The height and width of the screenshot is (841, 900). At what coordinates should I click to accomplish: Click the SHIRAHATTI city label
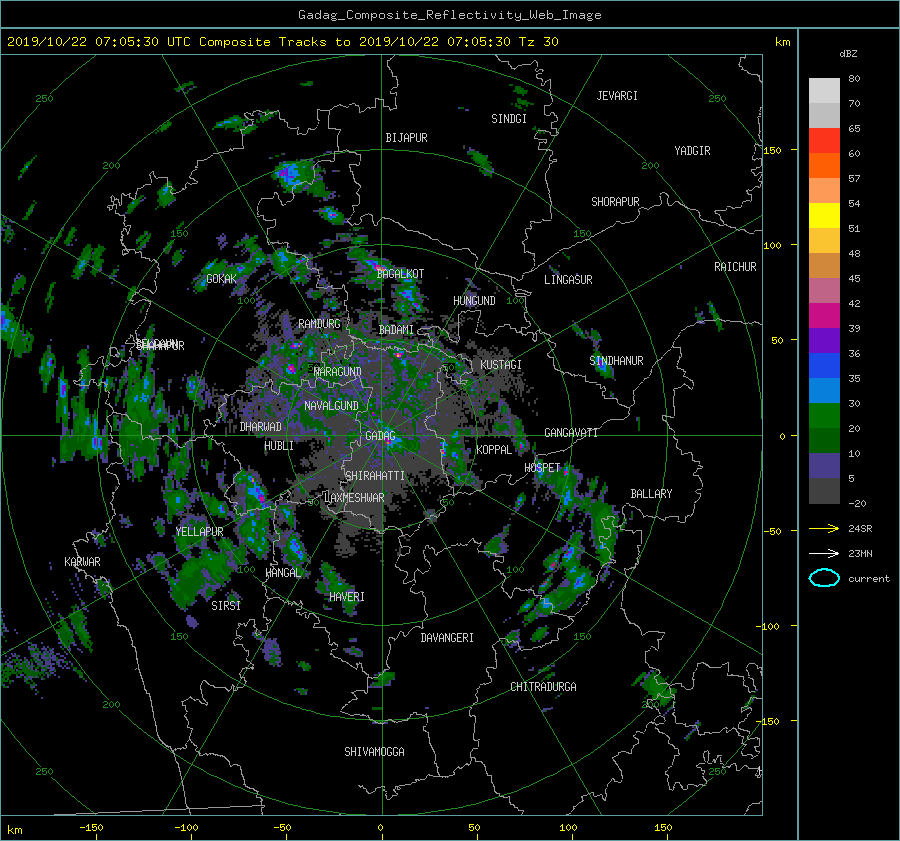tap(375, 476)
